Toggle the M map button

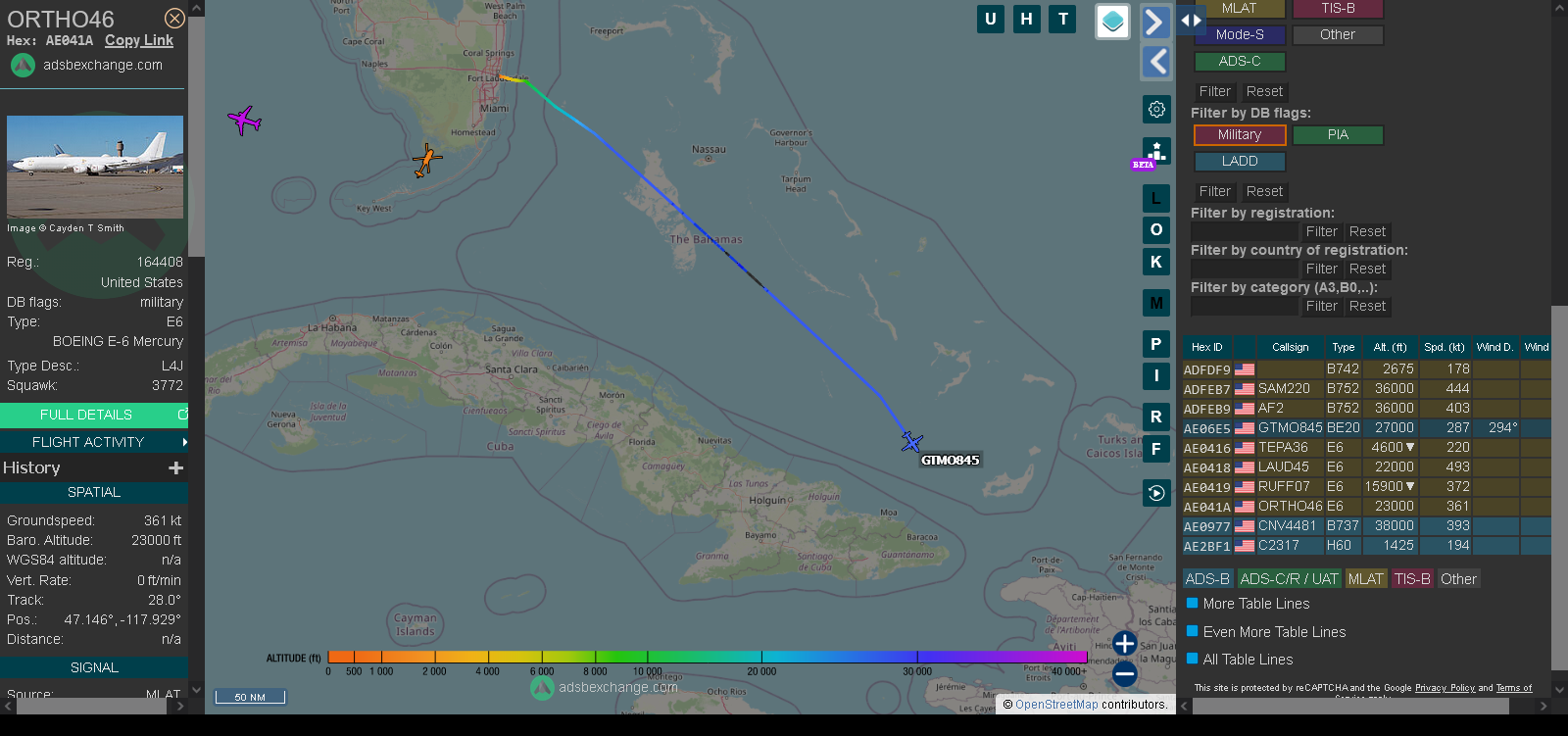tap(1156, 303)
